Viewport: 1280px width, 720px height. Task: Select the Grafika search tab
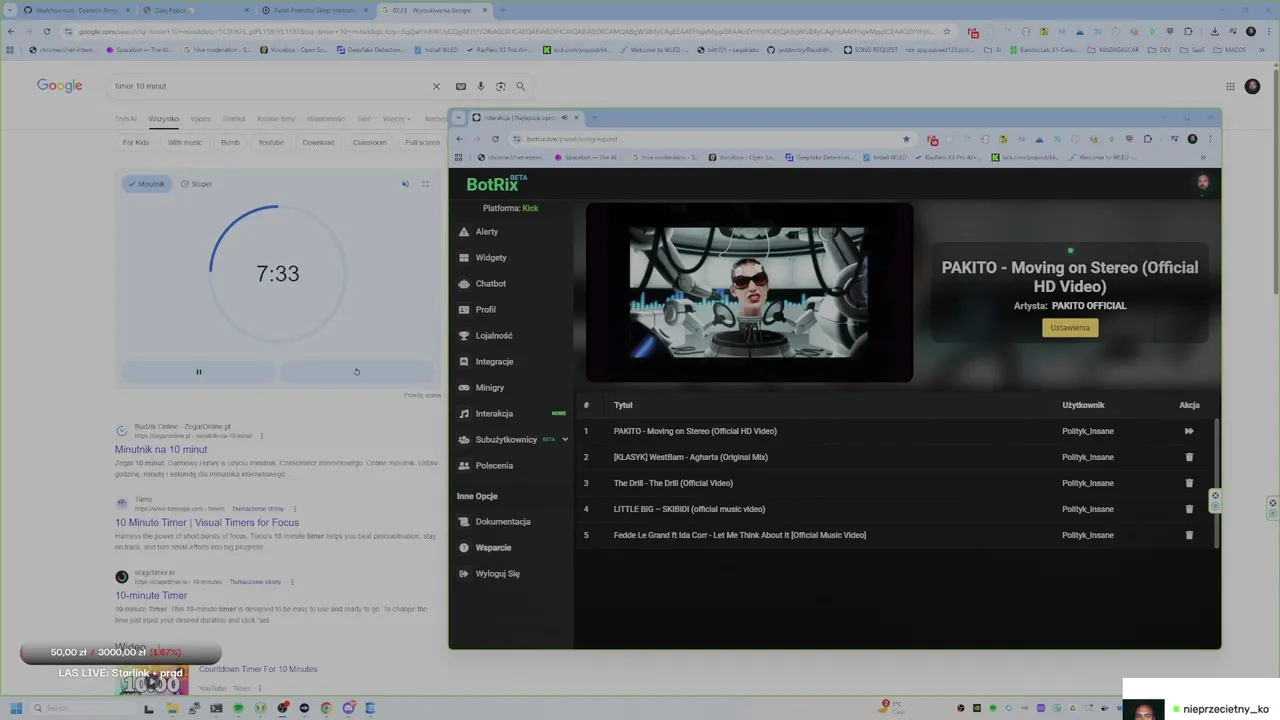234,119
